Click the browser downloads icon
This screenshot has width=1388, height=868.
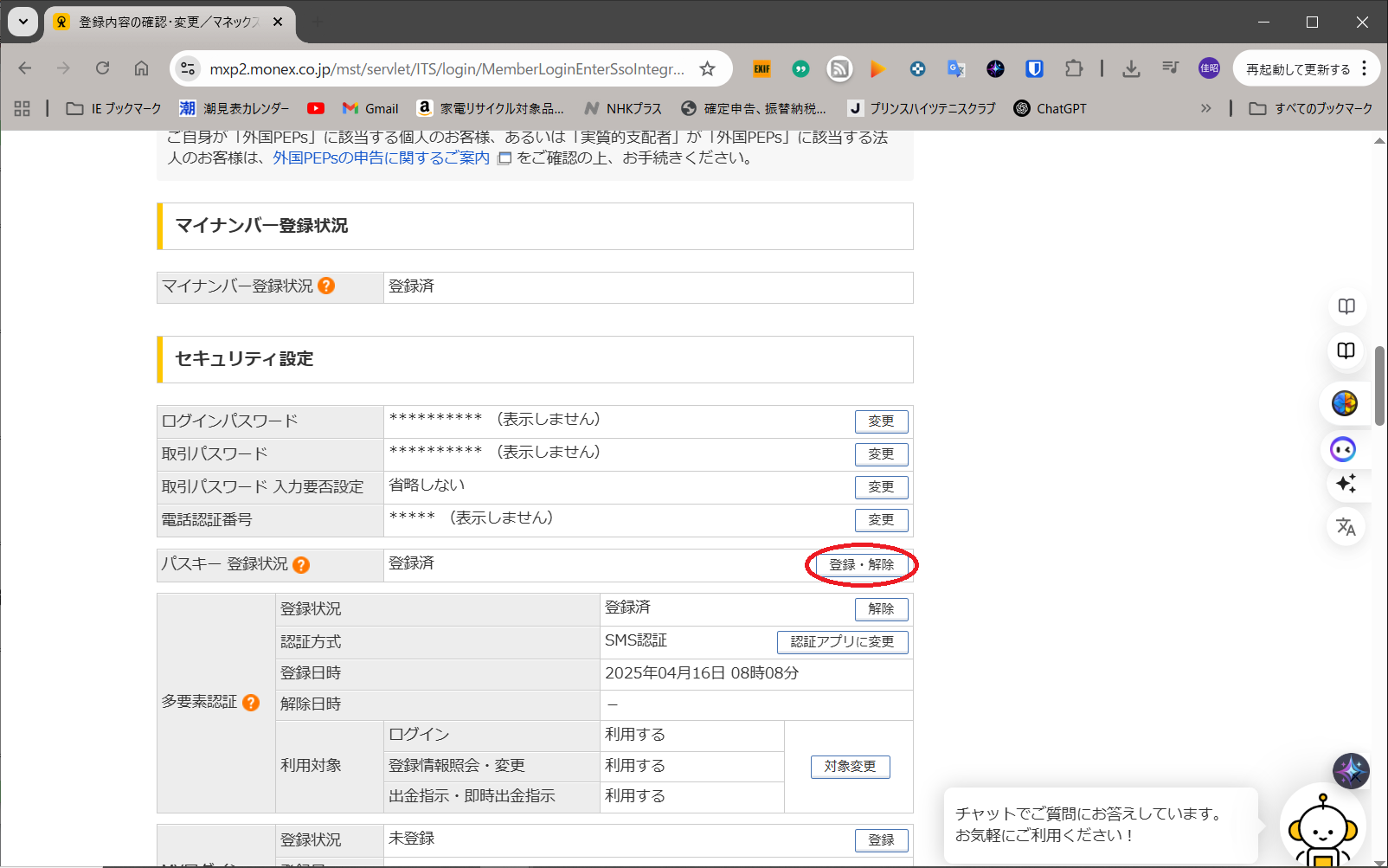(x=1131, y=69)
